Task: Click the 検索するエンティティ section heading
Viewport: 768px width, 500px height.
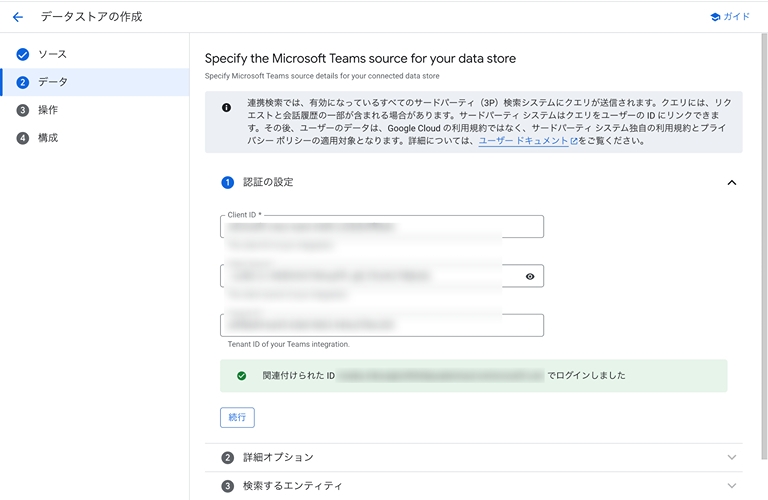Action: 292,486
